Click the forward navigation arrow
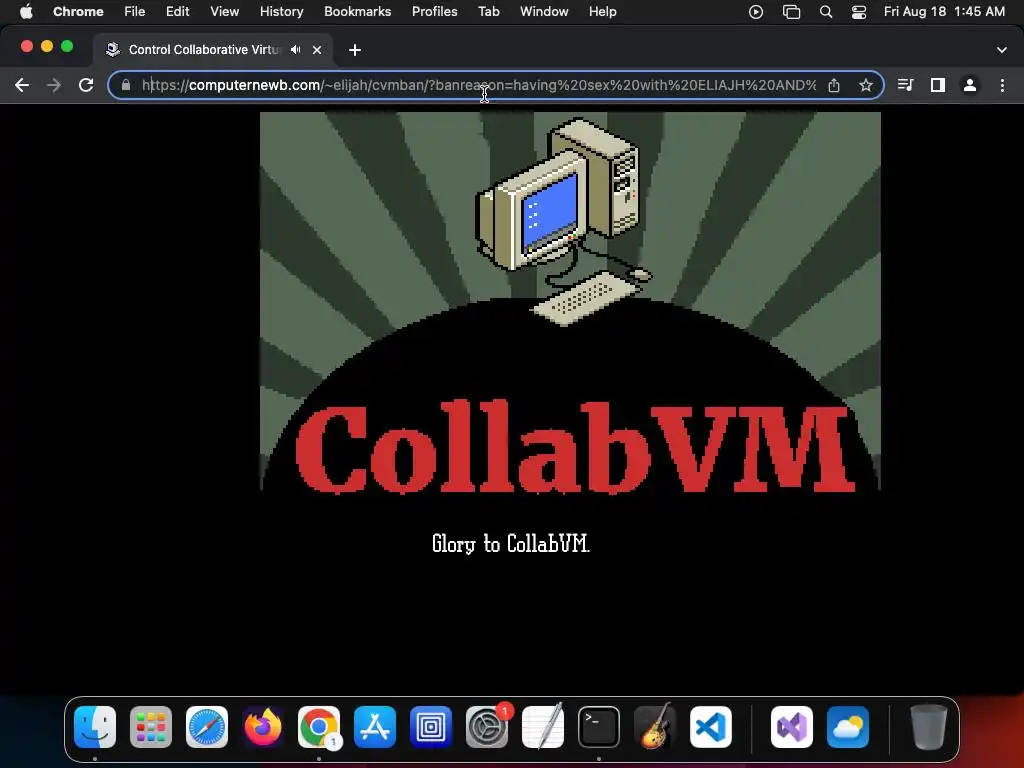1024x768 pixels. pyautogui.click(x=54, y=85)
